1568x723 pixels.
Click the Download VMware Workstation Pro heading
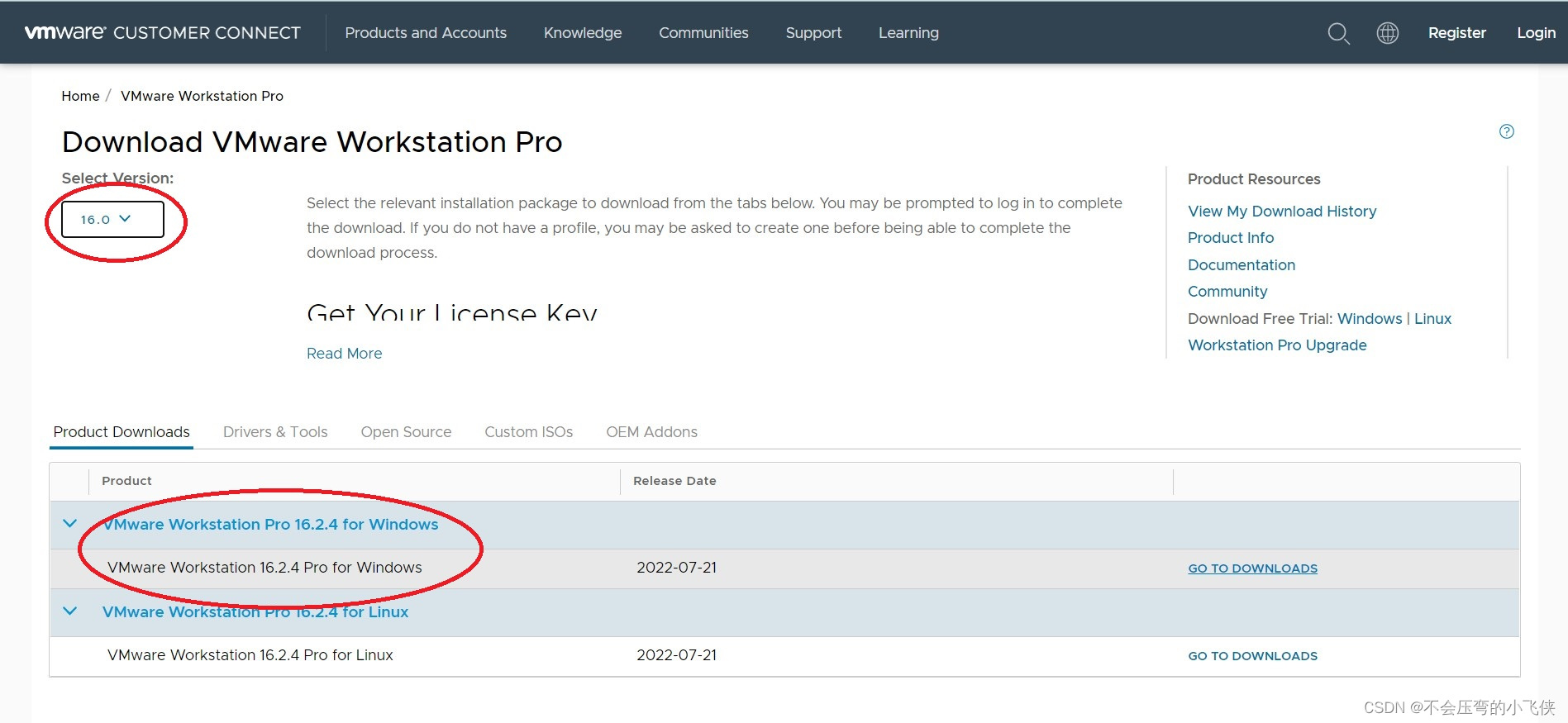312,142
